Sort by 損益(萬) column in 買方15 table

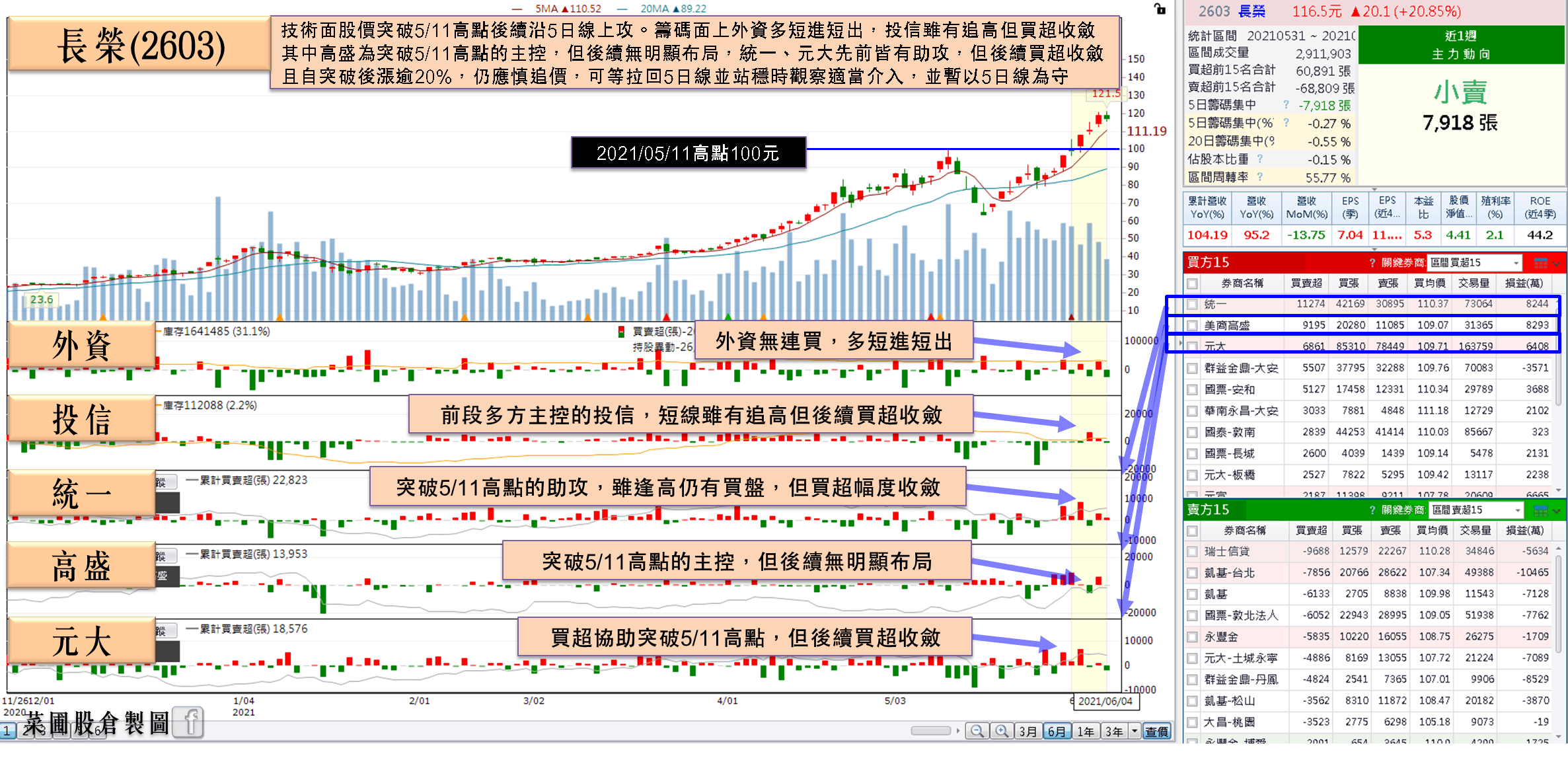point(1524,284)
